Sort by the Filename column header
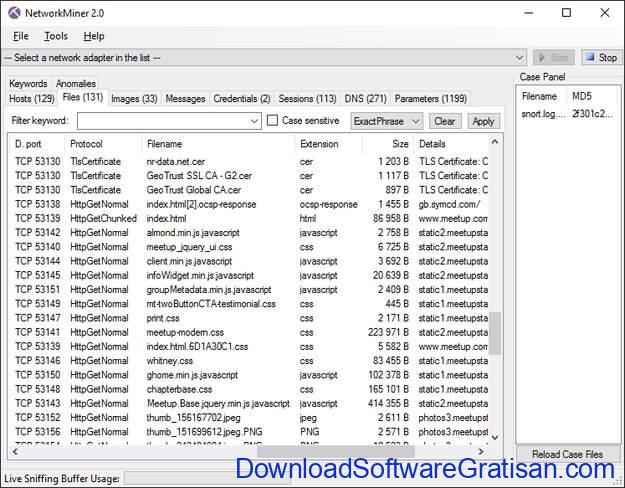This screenshot has width=625, height=488. 218,144
